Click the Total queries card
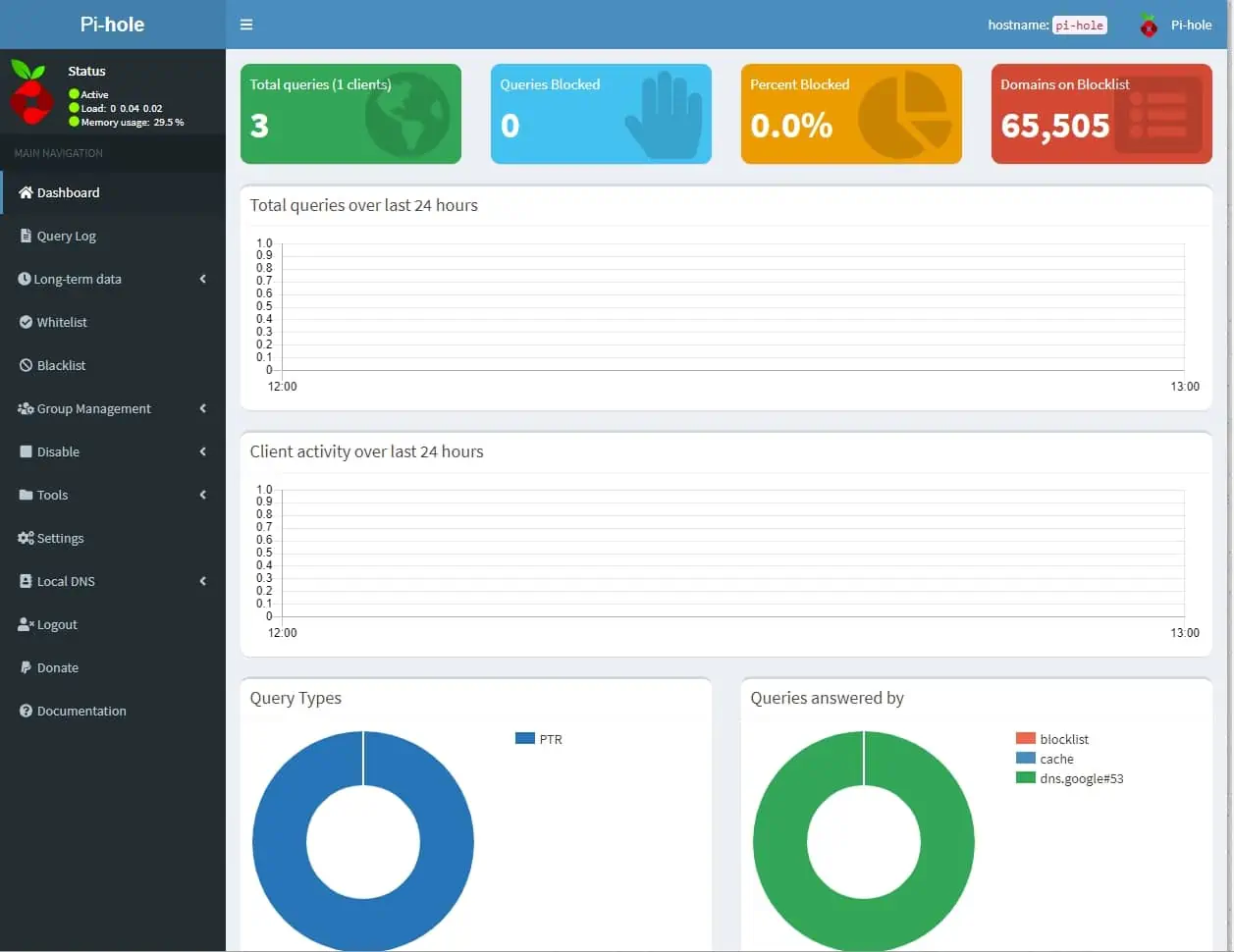The height and width of the screenshot is (952, 1234). [350, 114]
